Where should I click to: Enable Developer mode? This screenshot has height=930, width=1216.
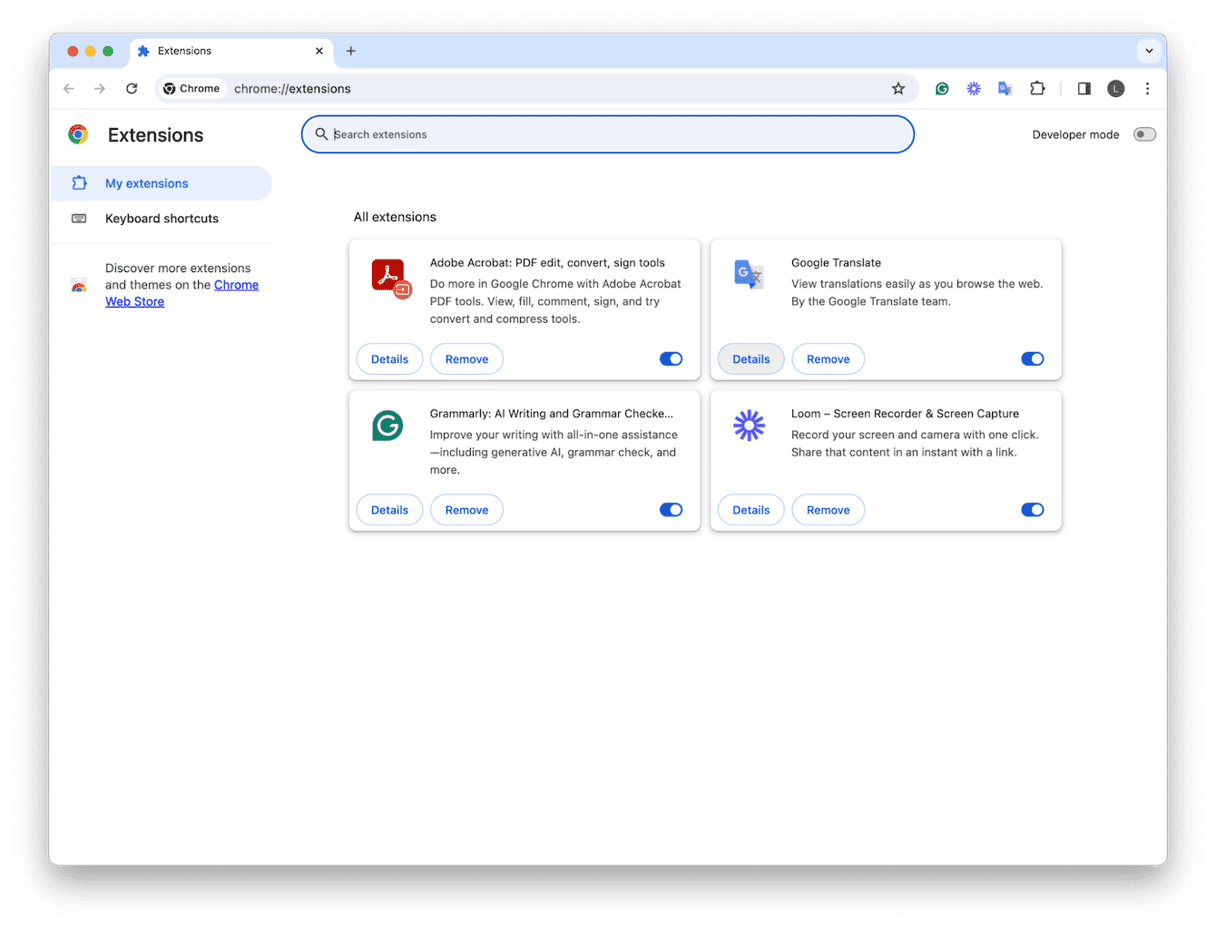(x=1144, y=134)
